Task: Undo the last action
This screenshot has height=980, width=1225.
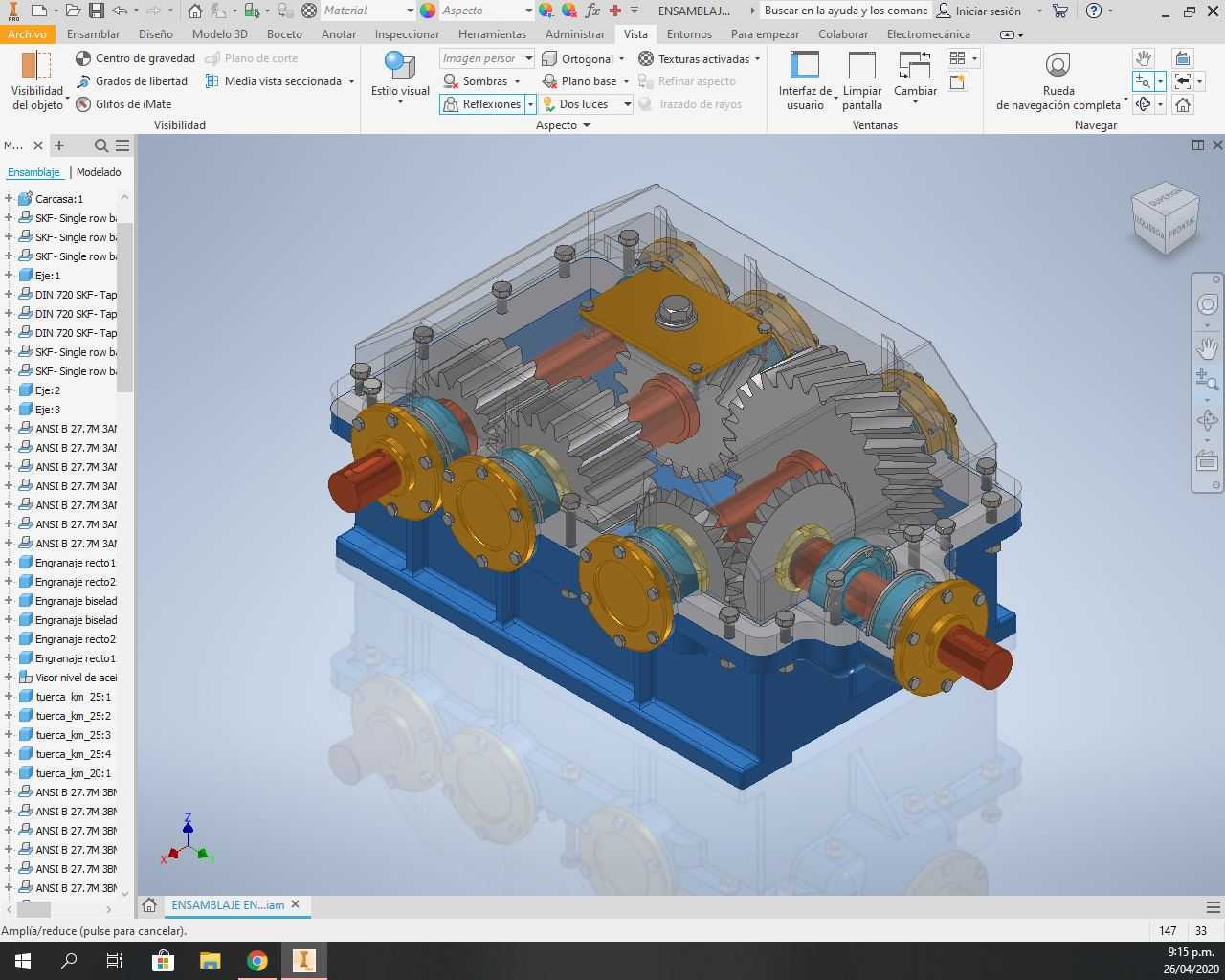Action: click(x=120, y=11)
